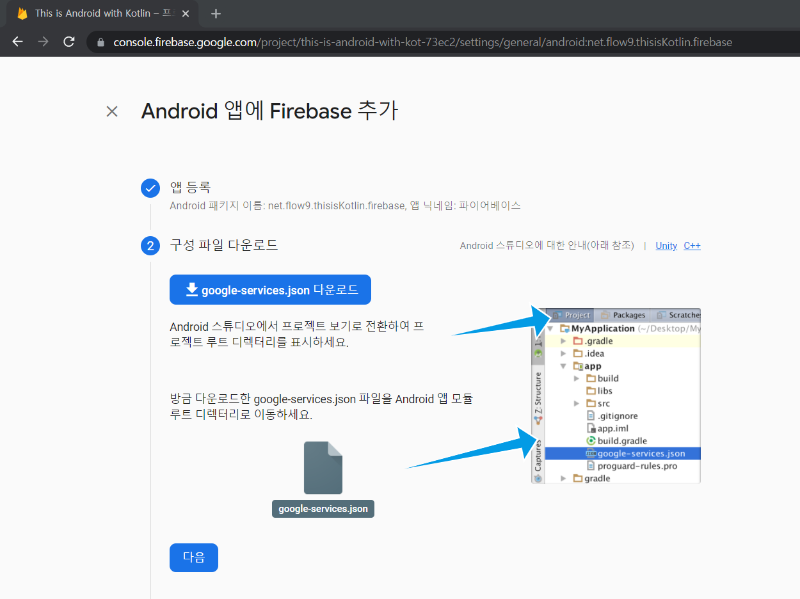
Task: Click the gray google-services.json file icon
Action: (x=323, y=467)
